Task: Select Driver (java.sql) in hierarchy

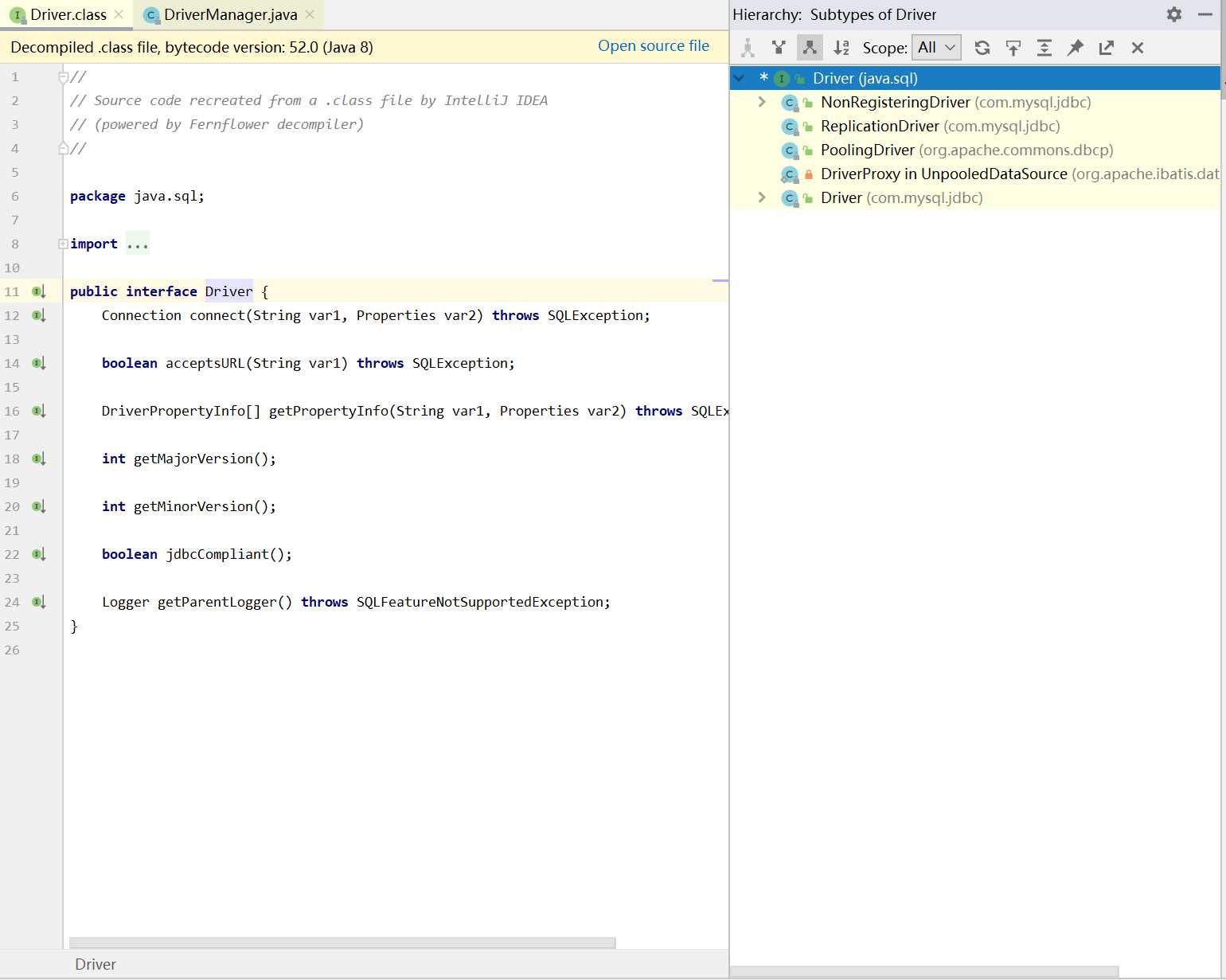Action: tap(975, 78)
